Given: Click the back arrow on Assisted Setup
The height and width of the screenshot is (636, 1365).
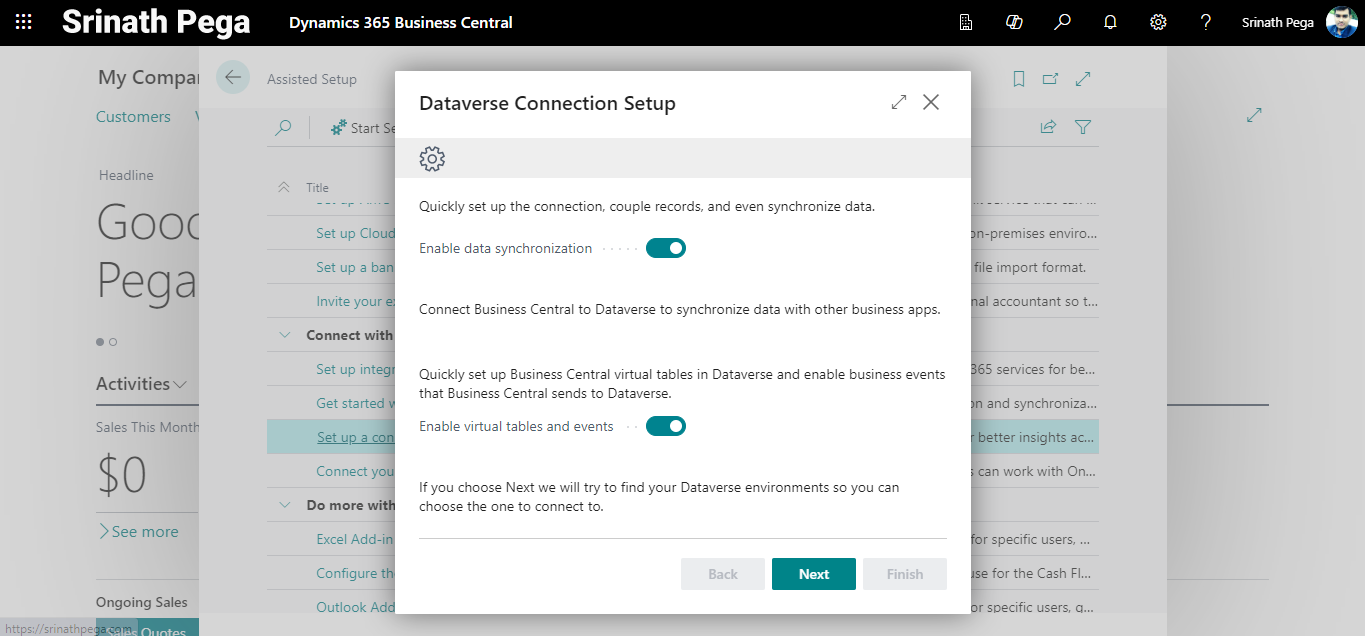Looking at the screenshot, I should 233,78.
